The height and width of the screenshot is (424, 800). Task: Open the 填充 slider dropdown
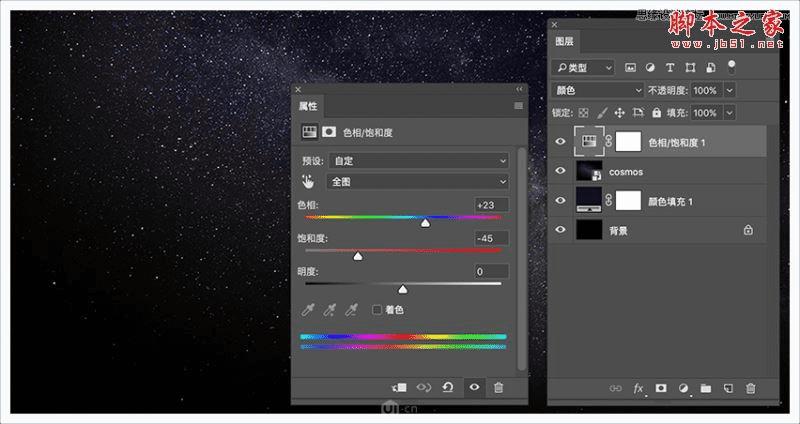pyautogui.click(x=730, y=113)
